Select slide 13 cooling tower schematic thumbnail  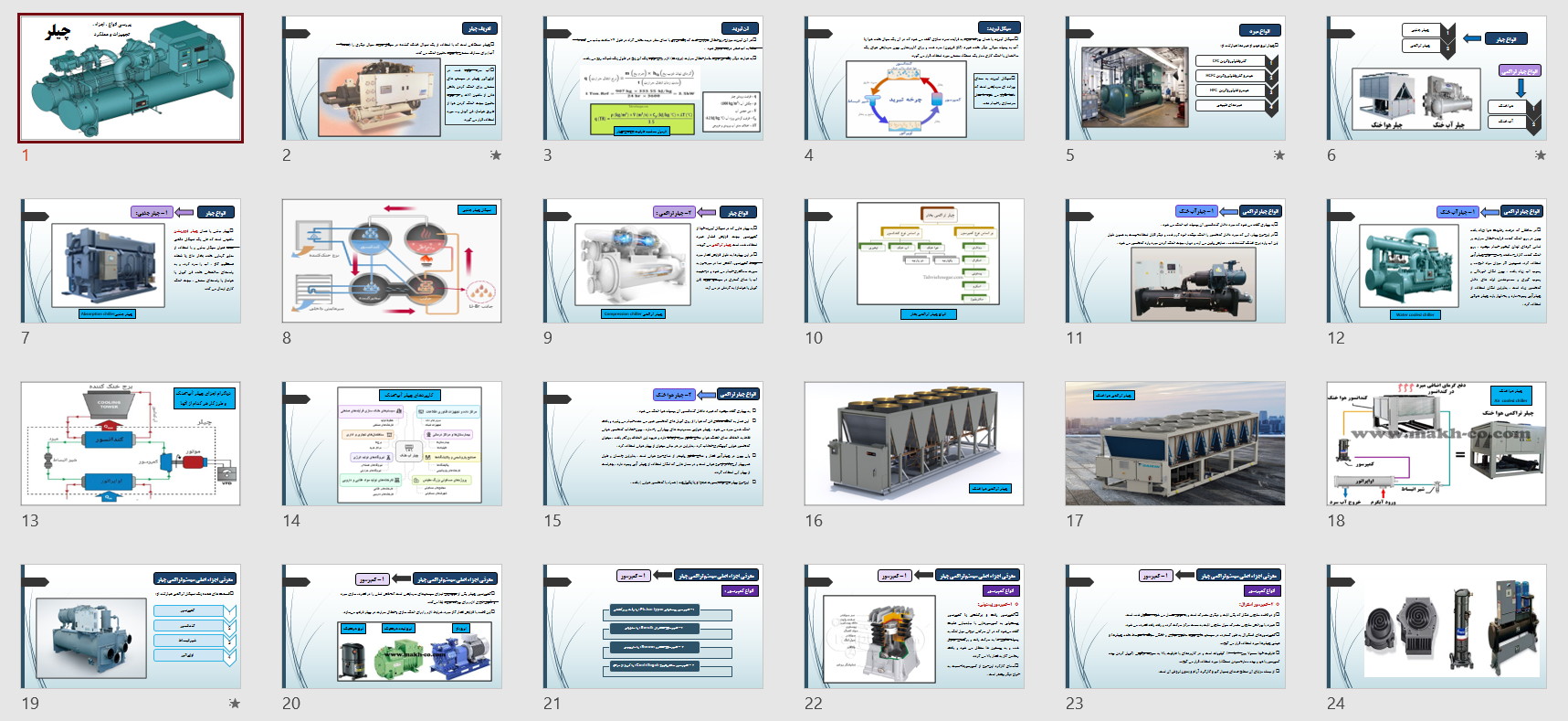coord(131,444)
